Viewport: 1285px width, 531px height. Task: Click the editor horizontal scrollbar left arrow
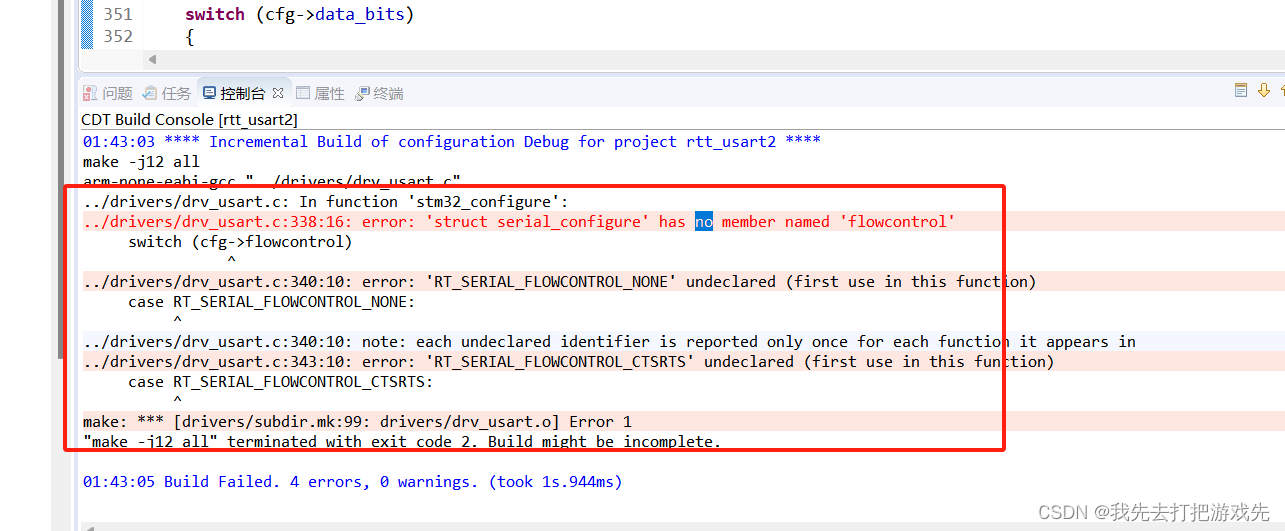tap(152, 61)
